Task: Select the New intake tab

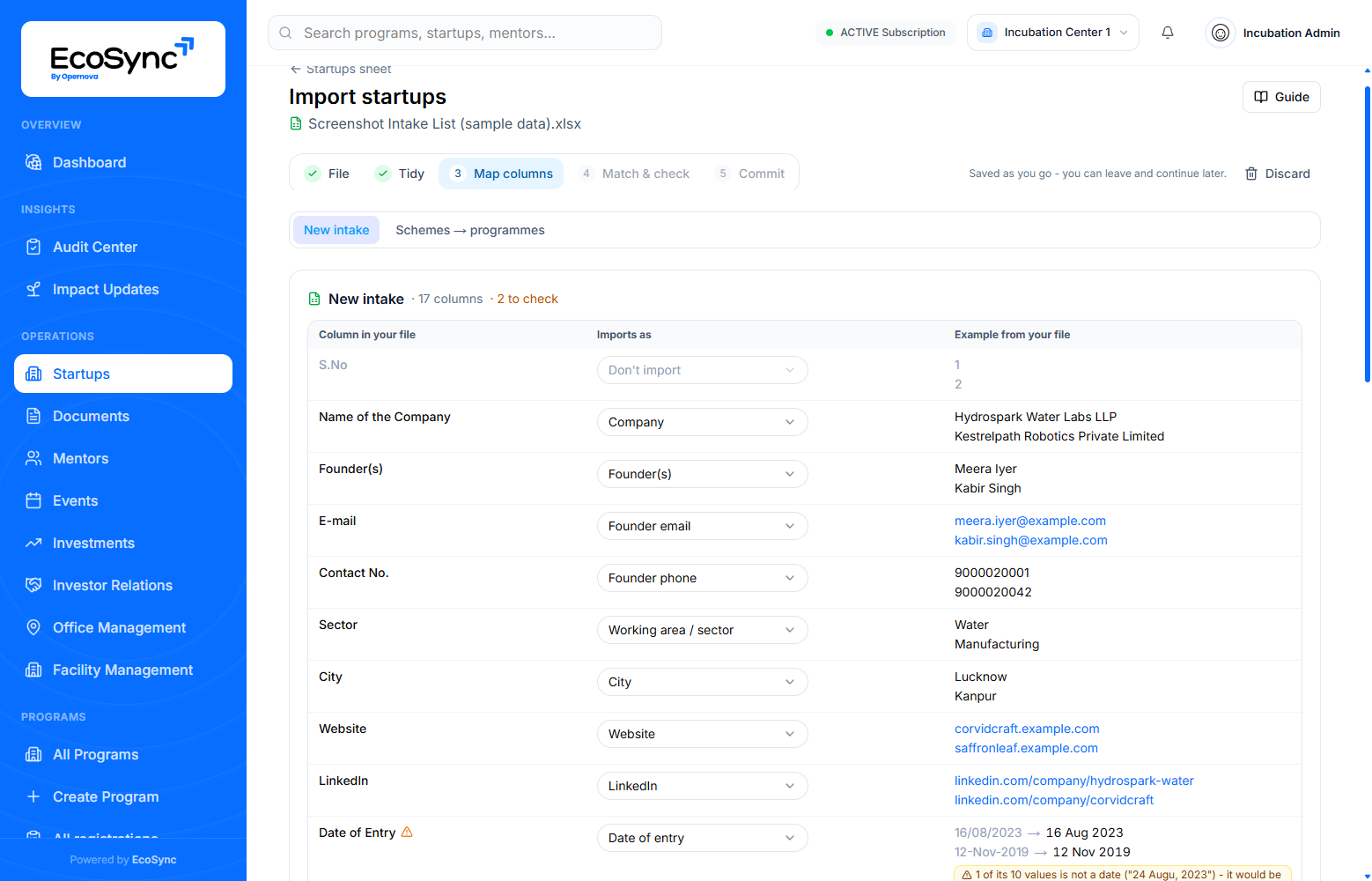Action: pyautogui.click(x=336, y=230)
